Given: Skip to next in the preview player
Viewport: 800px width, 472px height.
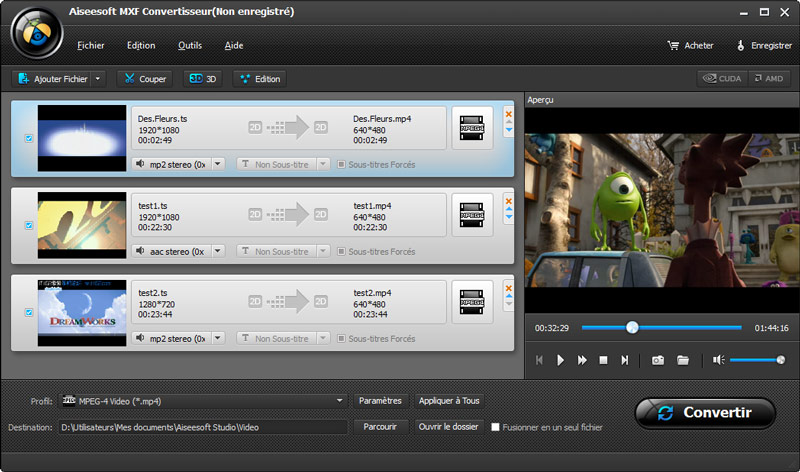Looking at the screenshot, I should coord(625,360).
